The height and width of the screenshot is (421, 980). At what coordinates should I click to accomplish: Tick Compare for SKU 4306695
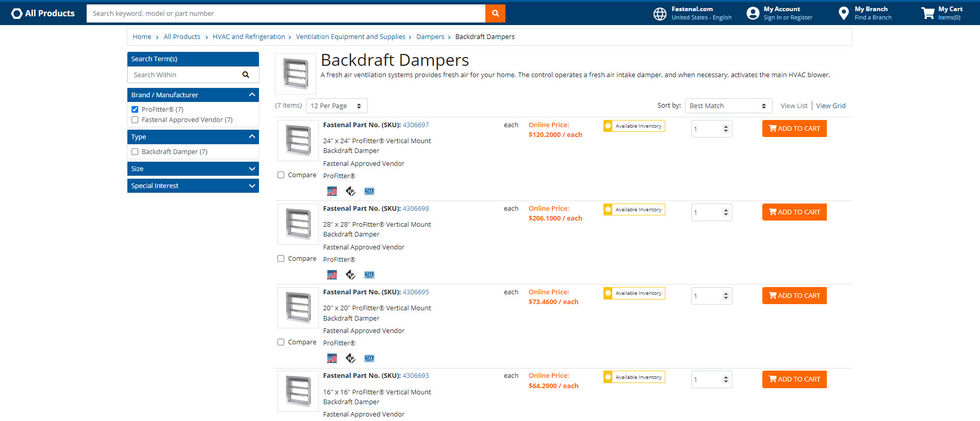click(x=281, y=342)
